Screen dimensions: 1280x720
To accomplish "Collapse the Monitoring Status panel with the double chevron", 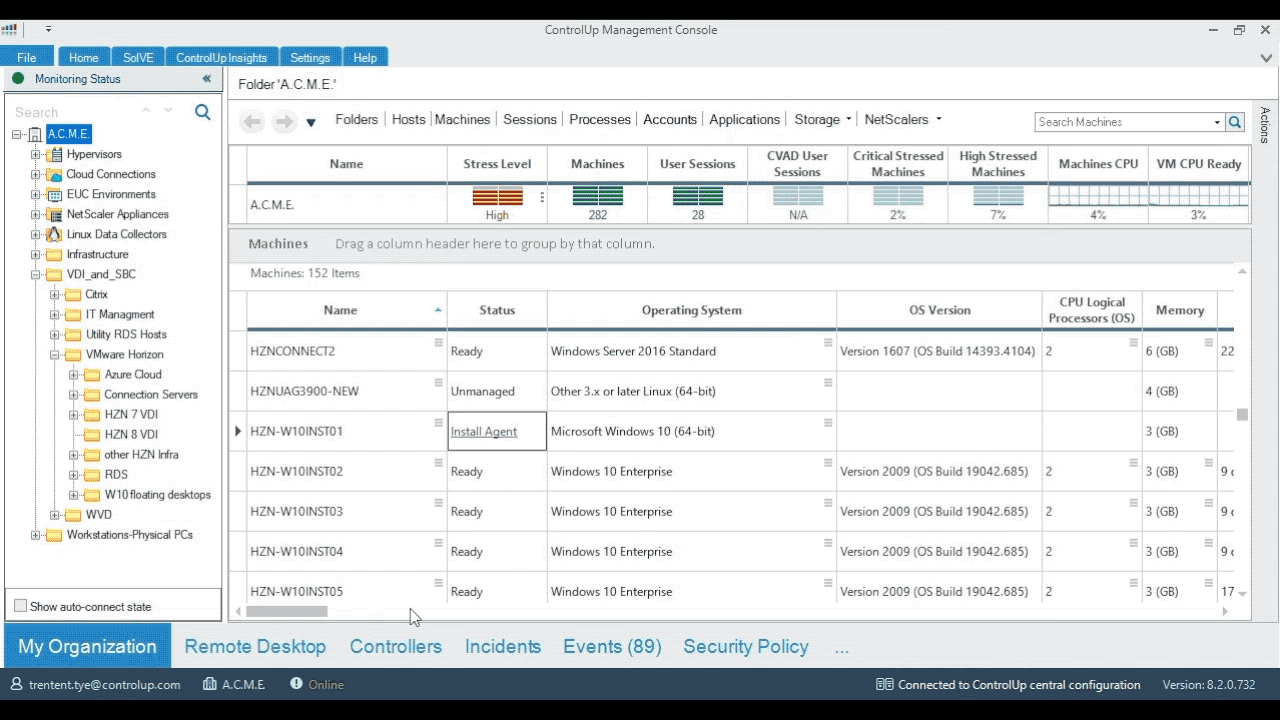I will click(x=207, y=79).
